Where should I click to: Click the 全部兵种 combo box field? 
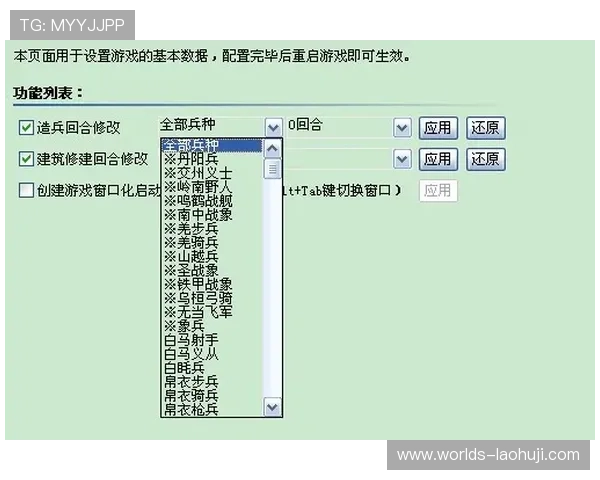pos(221,127)
